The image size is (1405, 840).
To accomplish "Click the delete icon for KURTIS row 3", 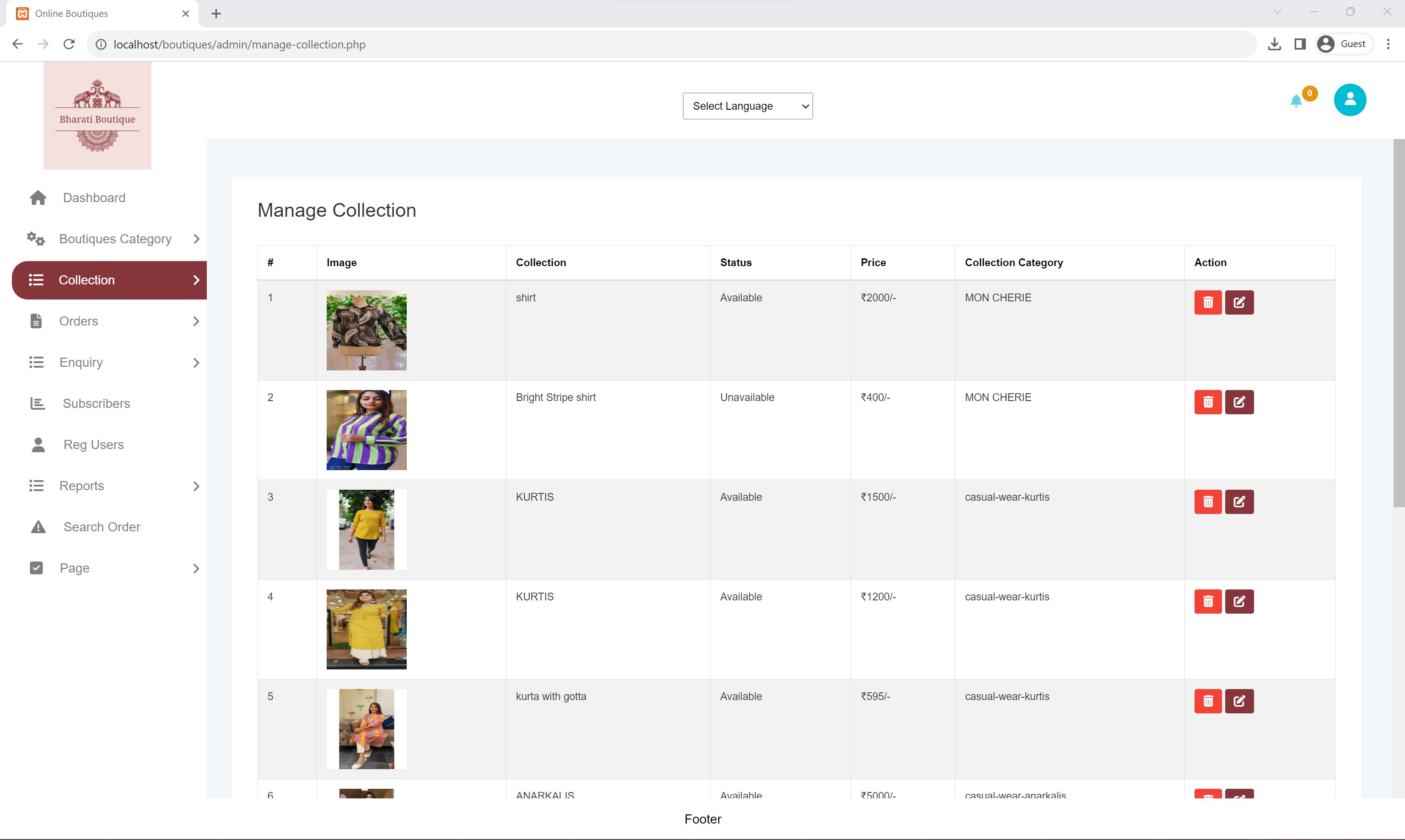I will click(1208, 501).
